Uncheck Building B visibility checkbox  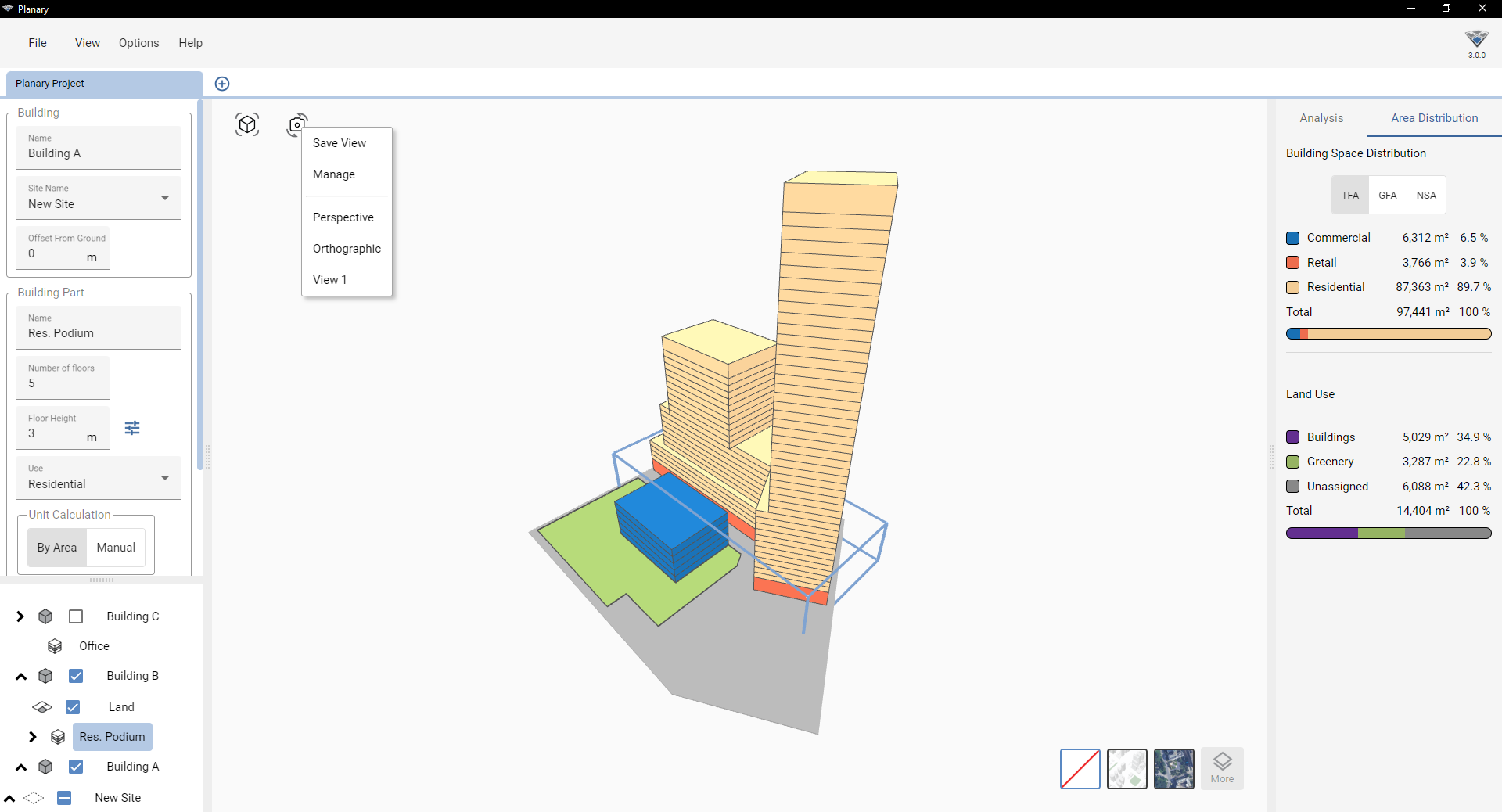(76, 676)
